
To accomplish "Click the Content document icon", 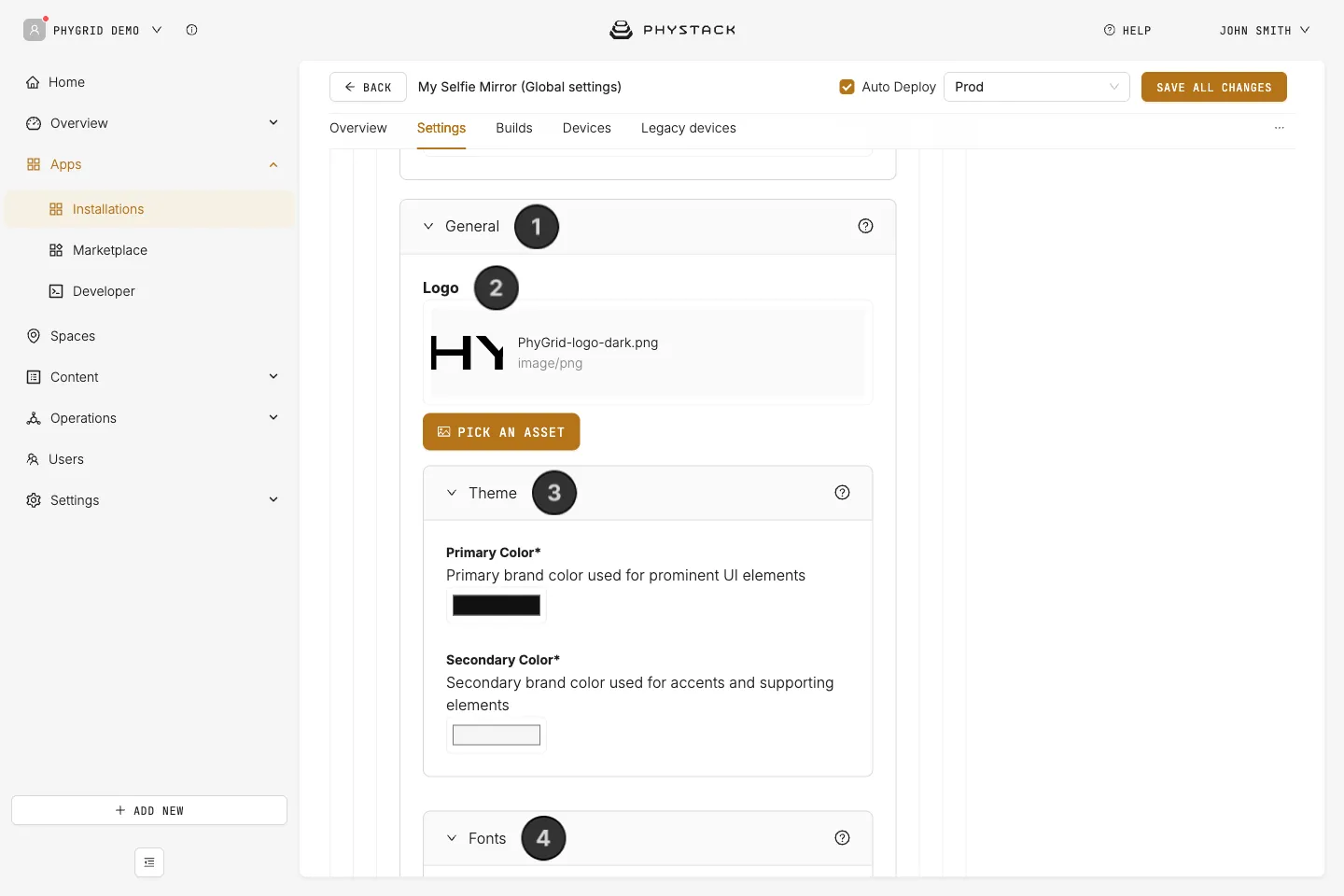I will [x=34, y=377].
